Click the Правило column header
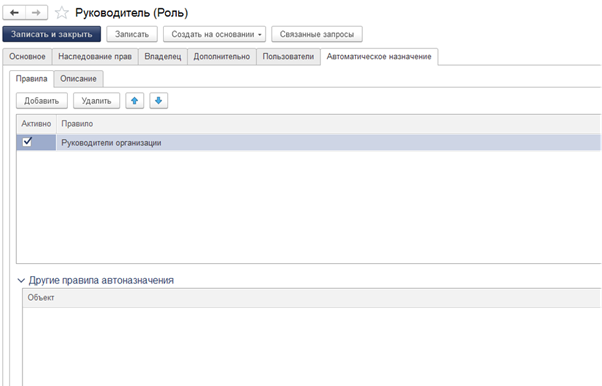 (328, 124)
